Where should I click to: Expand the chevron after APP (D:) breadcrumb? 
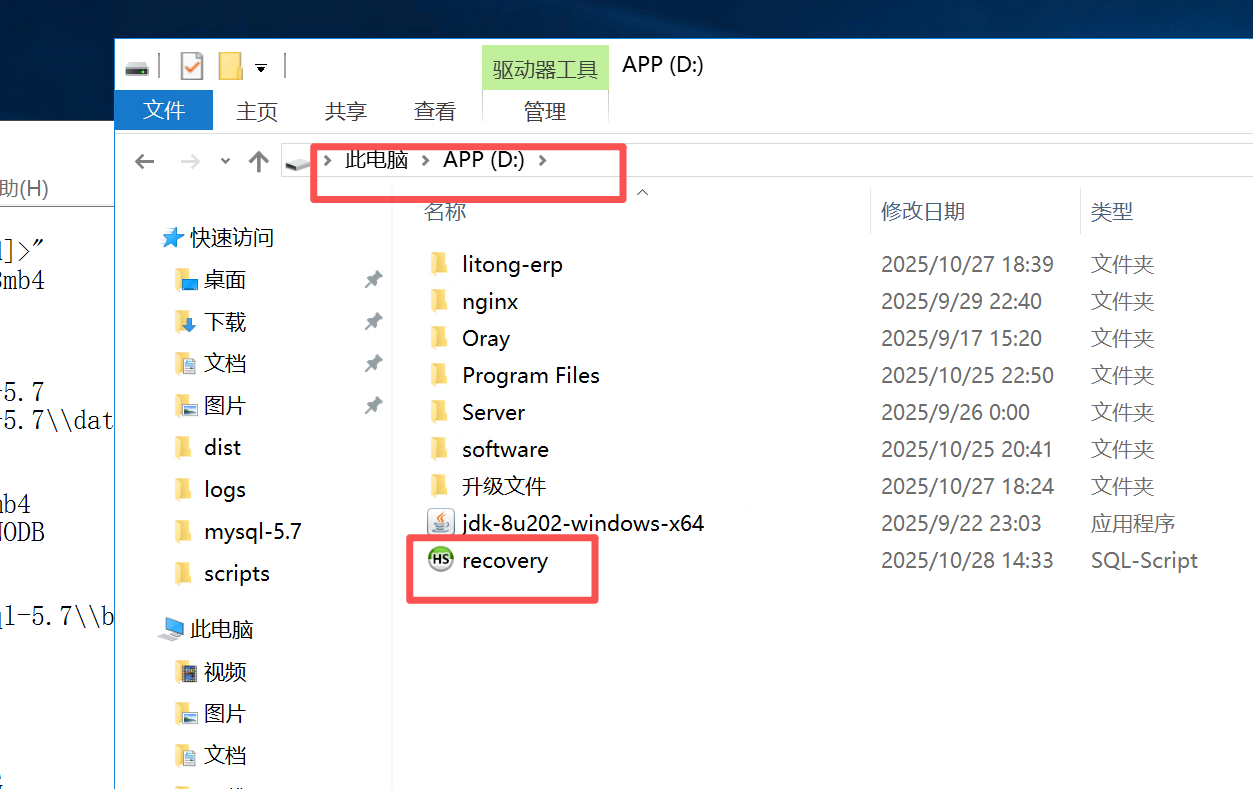542,160
